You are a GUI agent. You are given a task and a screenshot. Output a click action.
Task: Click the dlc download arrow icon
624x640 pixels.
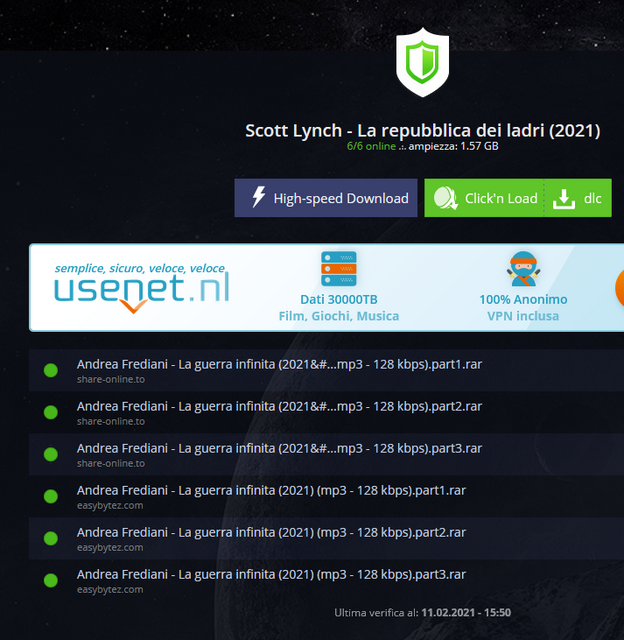564,199
